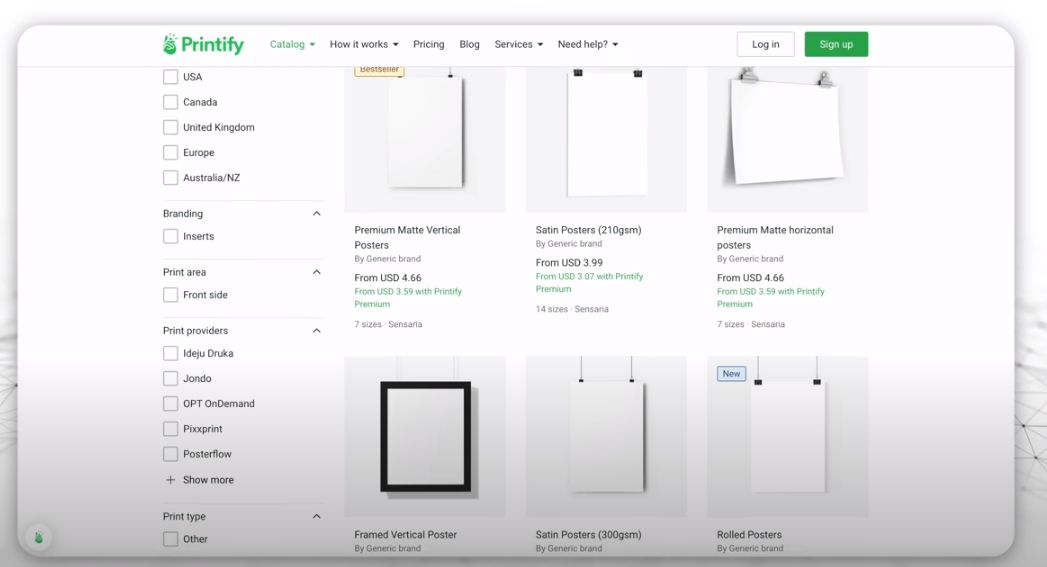Expand the Services dropdown menu
The image size is (1047, 567).
tap(518, 44)
